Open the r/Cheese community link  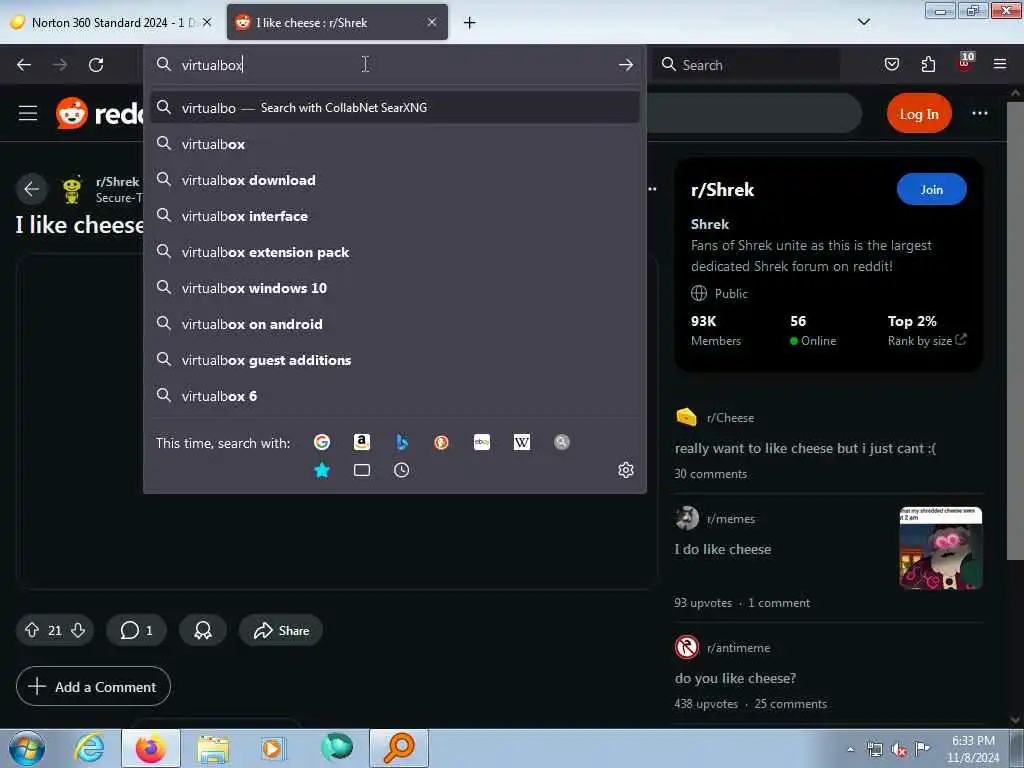[730, 418]
